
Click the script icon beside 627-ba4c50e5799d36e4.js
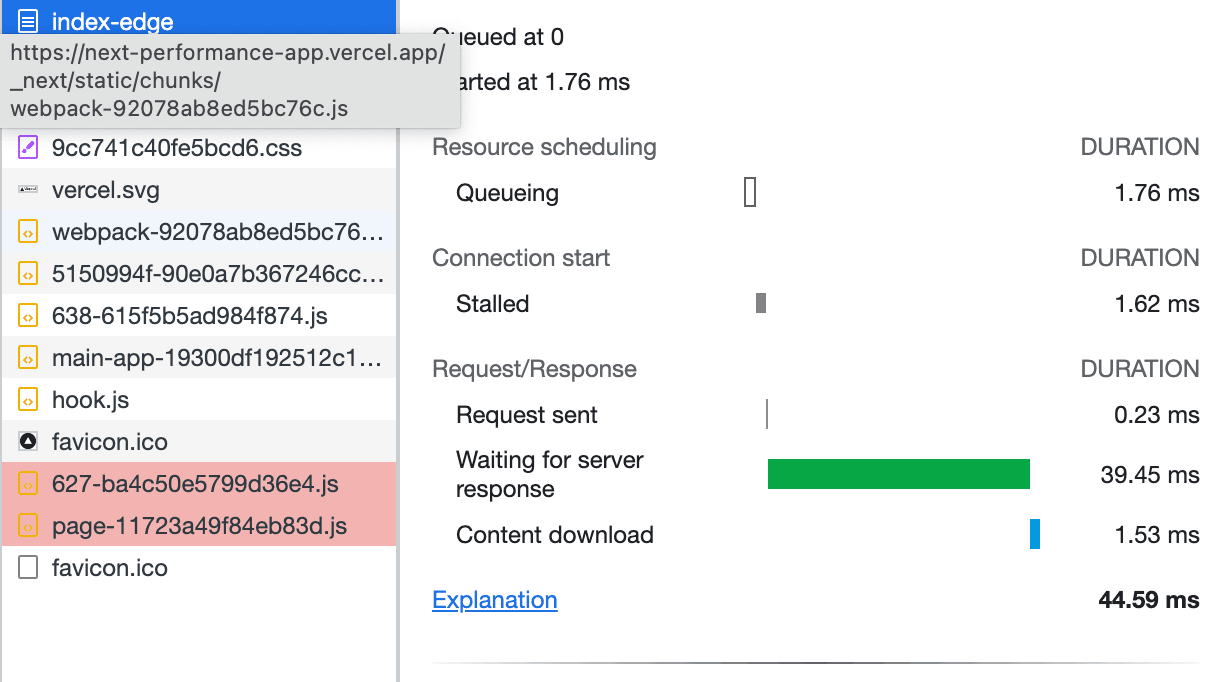29,484
